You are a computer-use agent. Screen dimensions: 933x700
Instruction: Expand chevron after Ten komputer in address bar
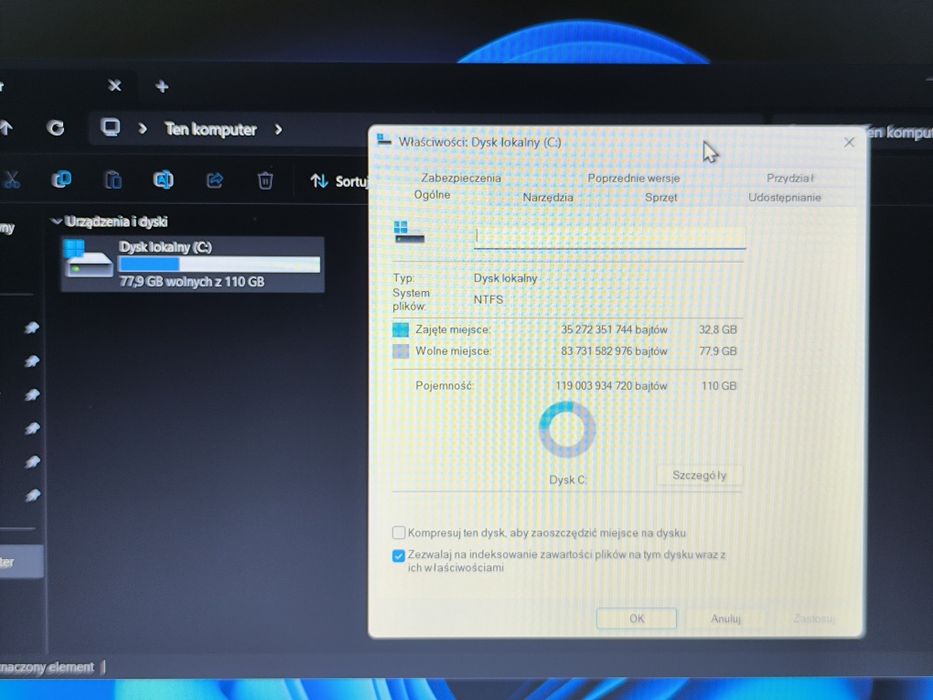[x=278, y=129]
